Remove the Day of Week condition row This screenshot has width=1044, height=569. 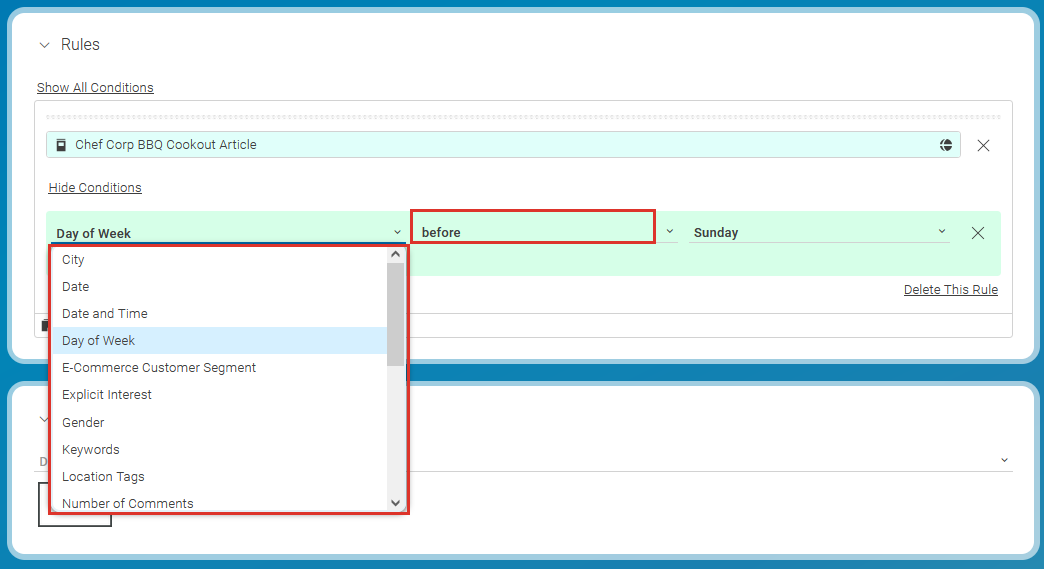977,233
